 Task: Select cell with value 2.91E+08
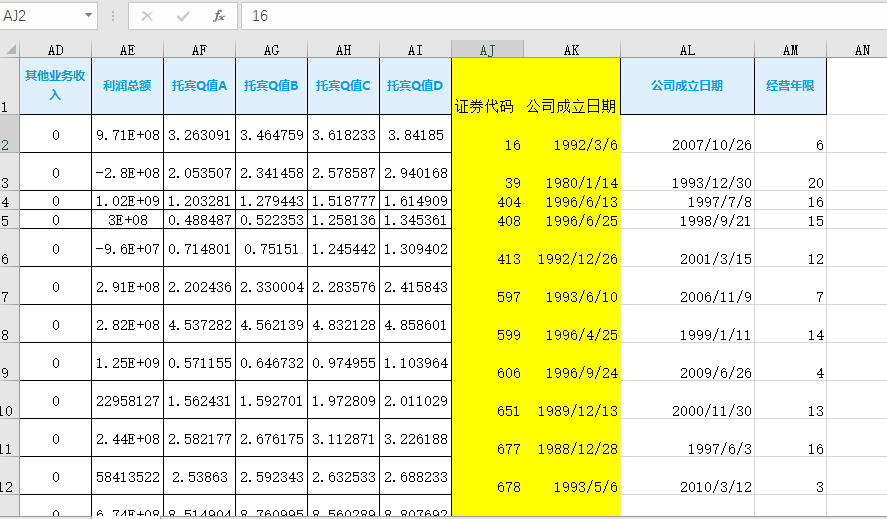[127, 286]
